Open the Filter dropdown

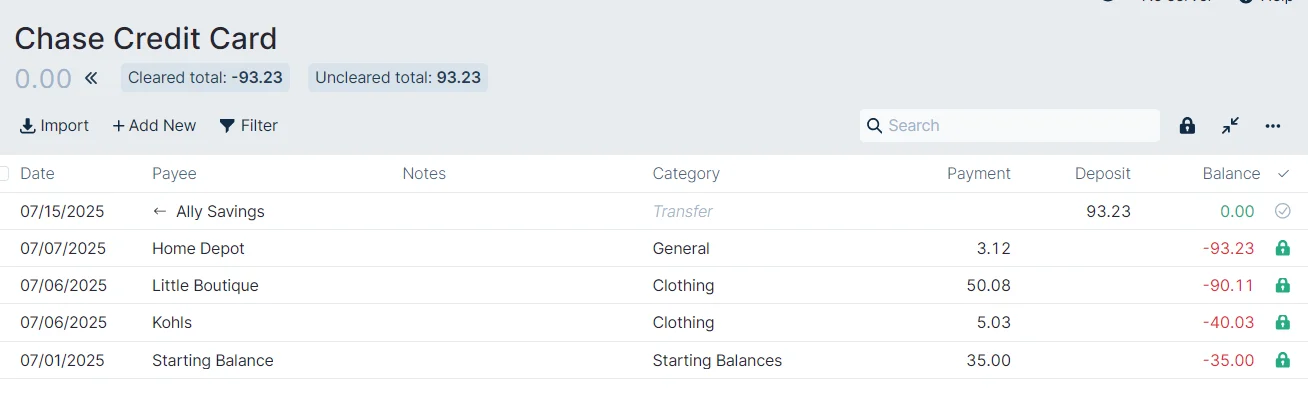pyautogui.click(x=248, y=126)
